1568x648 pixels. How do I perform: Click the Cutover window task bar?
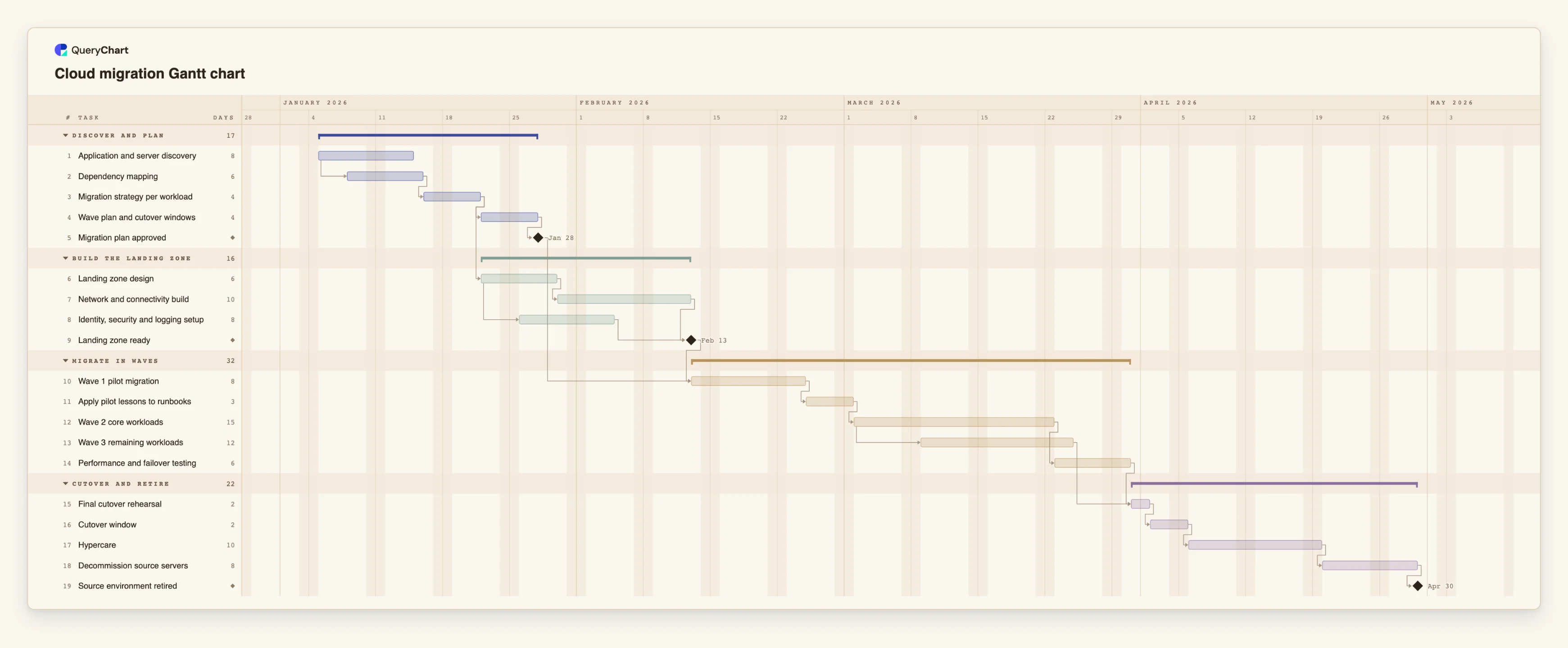click(1169, 525)
